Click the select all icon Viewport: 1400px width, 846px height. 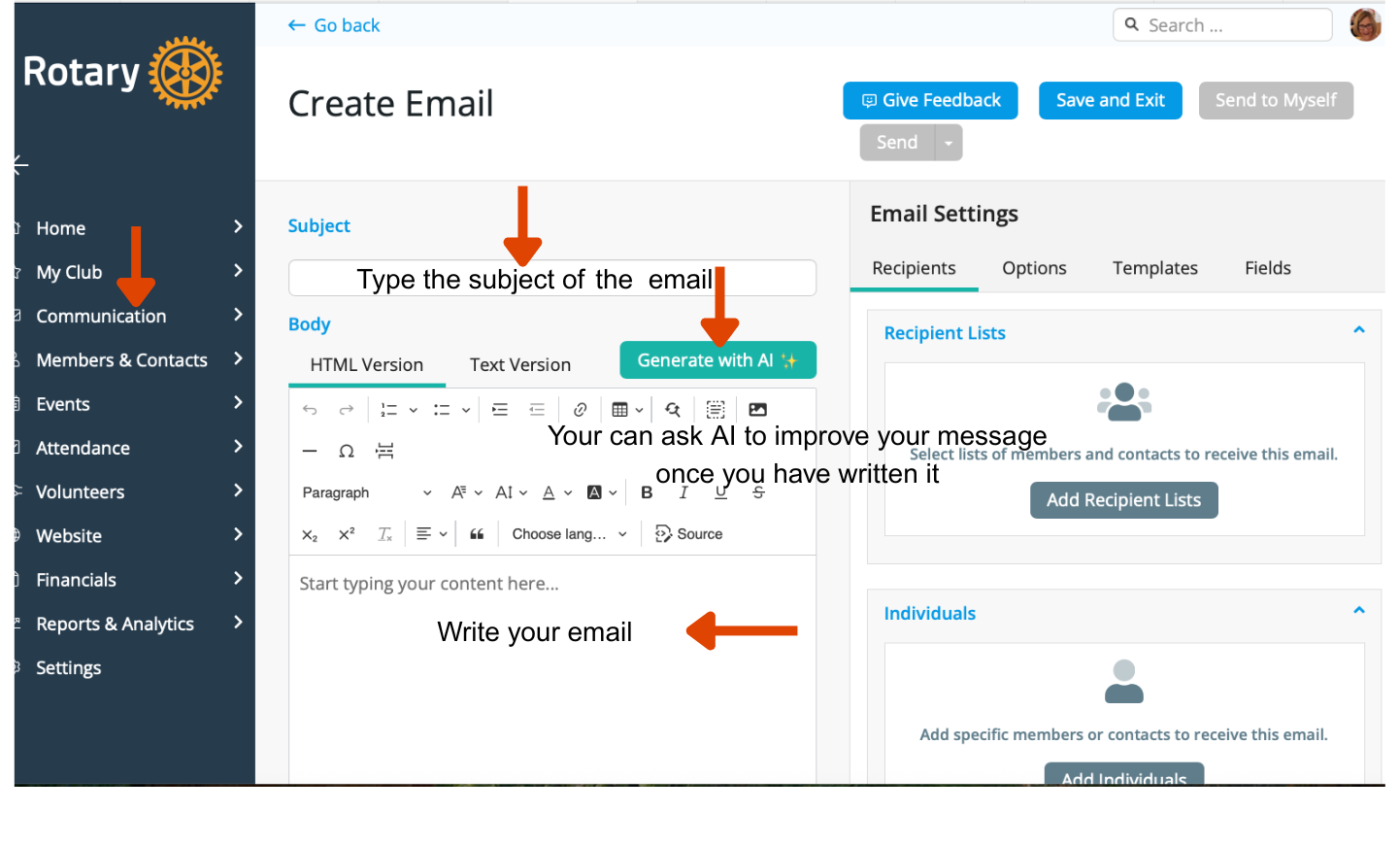[716, 410]
